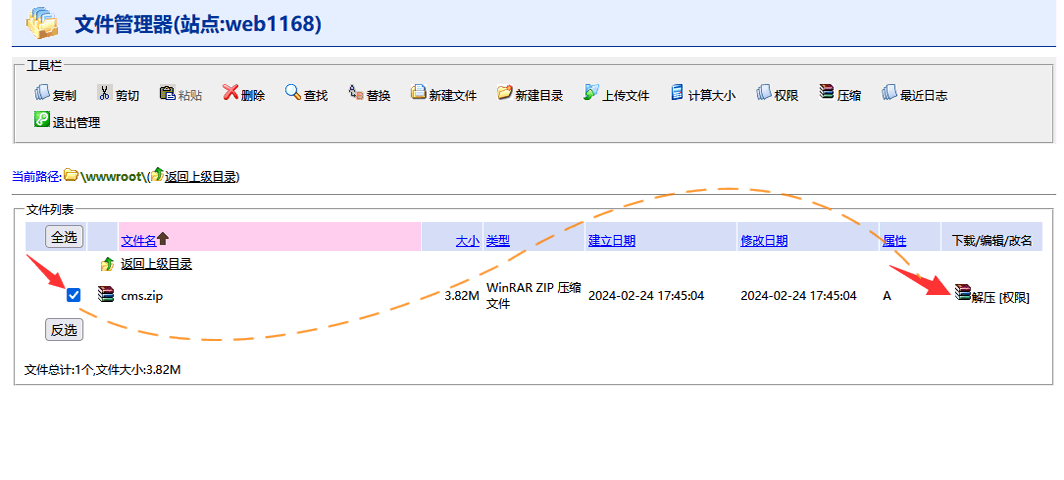Uncheck the cms.zip checkbox
Screen dimensions: 1064x480
click(73, 295)
